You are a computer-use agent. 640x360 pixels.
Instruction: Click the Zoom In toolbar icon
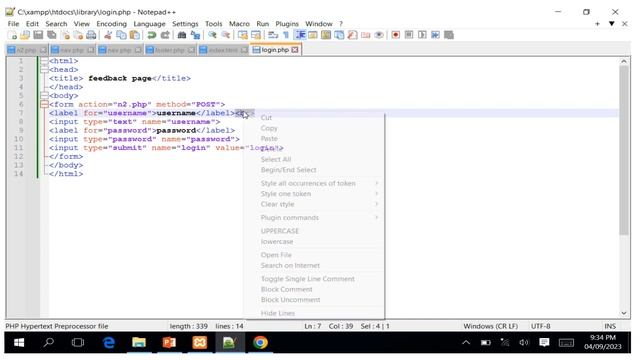212,35
